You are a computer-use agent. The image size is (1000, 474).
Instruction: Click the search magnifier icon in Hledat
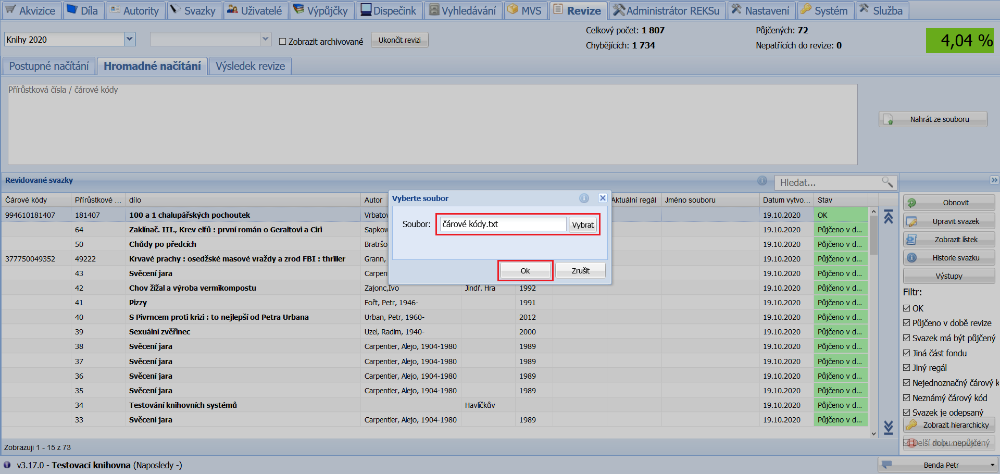coord(886,182)
